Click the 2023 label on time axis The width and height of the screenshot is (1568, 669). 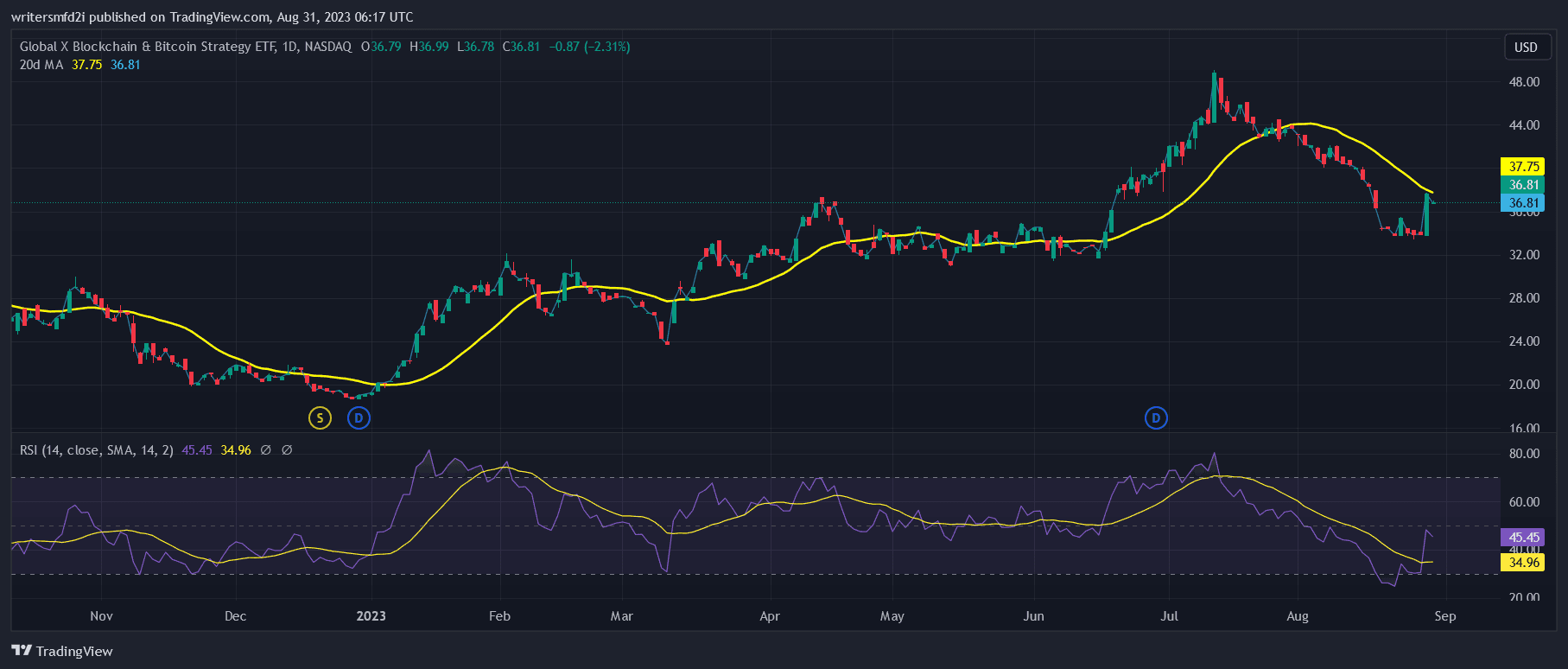[371, 616]
